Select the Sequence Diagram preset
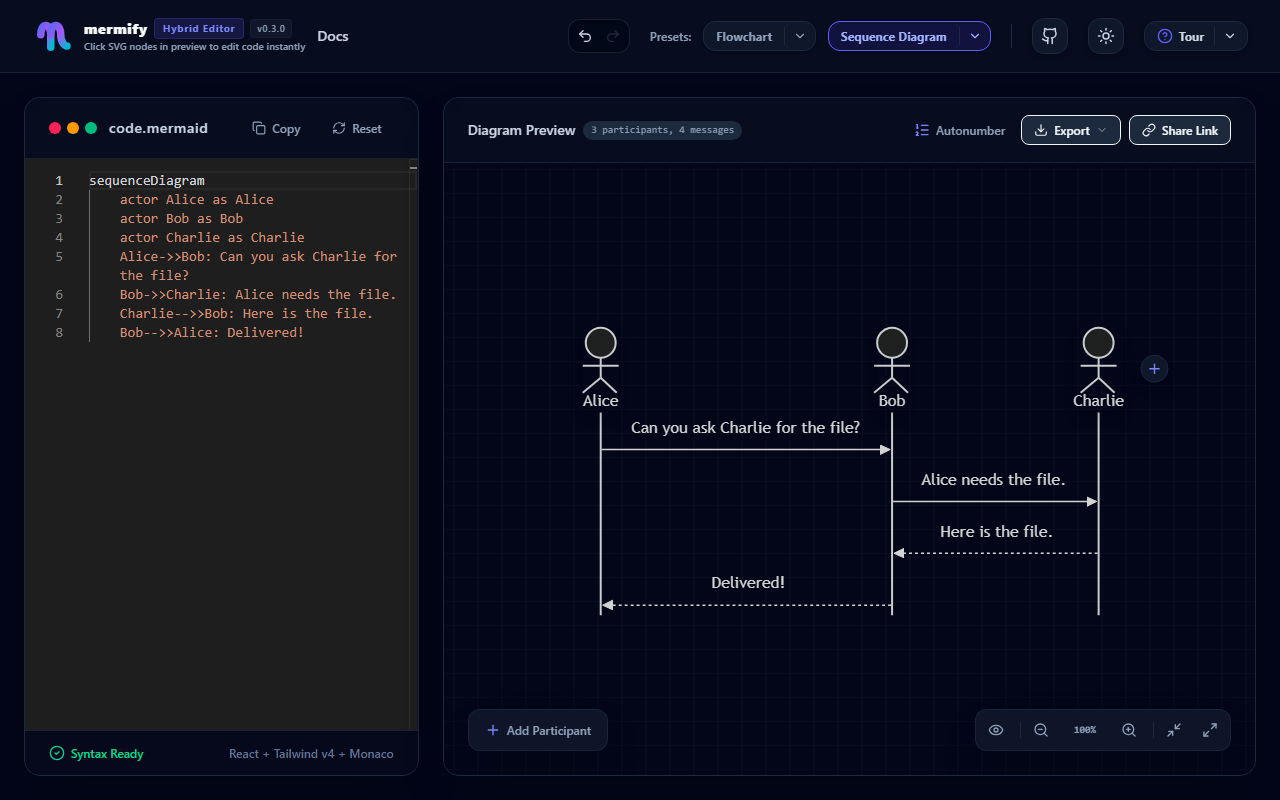1280x800 pixels. [x=893, y=36]
